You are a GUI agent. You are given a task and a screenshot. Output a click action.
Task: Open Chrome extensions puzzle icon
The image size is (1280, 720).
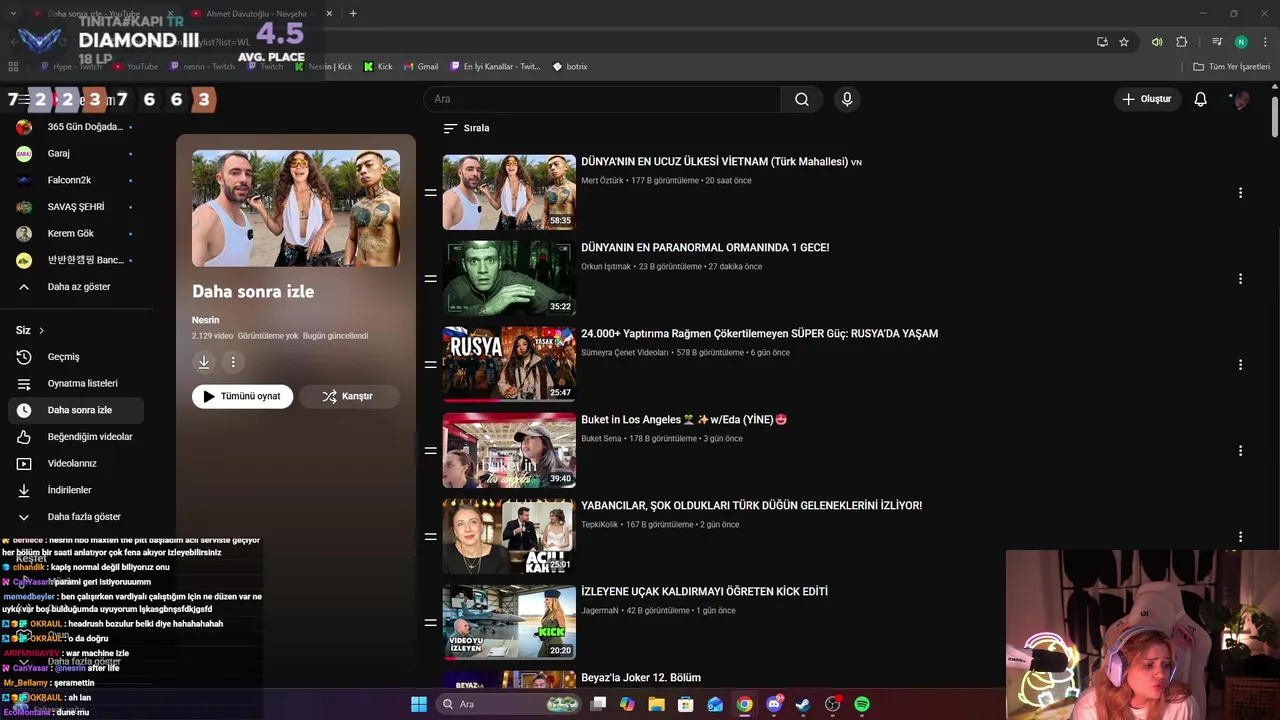click(x=1182, y=42)
